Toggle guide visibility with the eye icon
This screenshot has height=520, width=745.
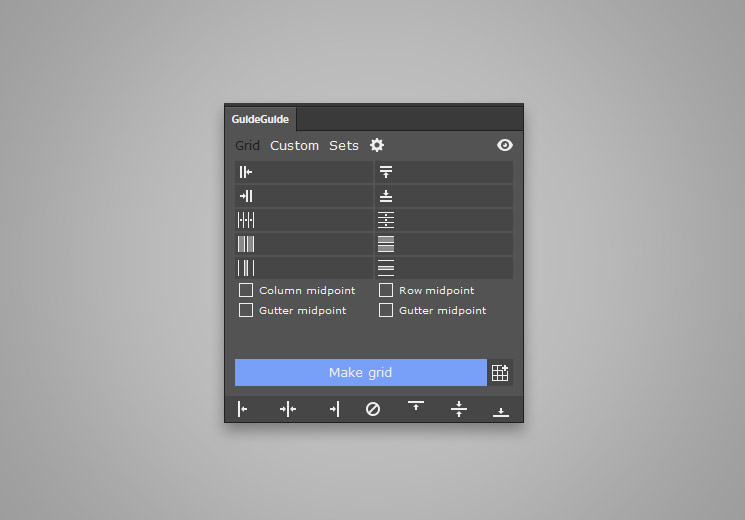click(x=505, y=145)
